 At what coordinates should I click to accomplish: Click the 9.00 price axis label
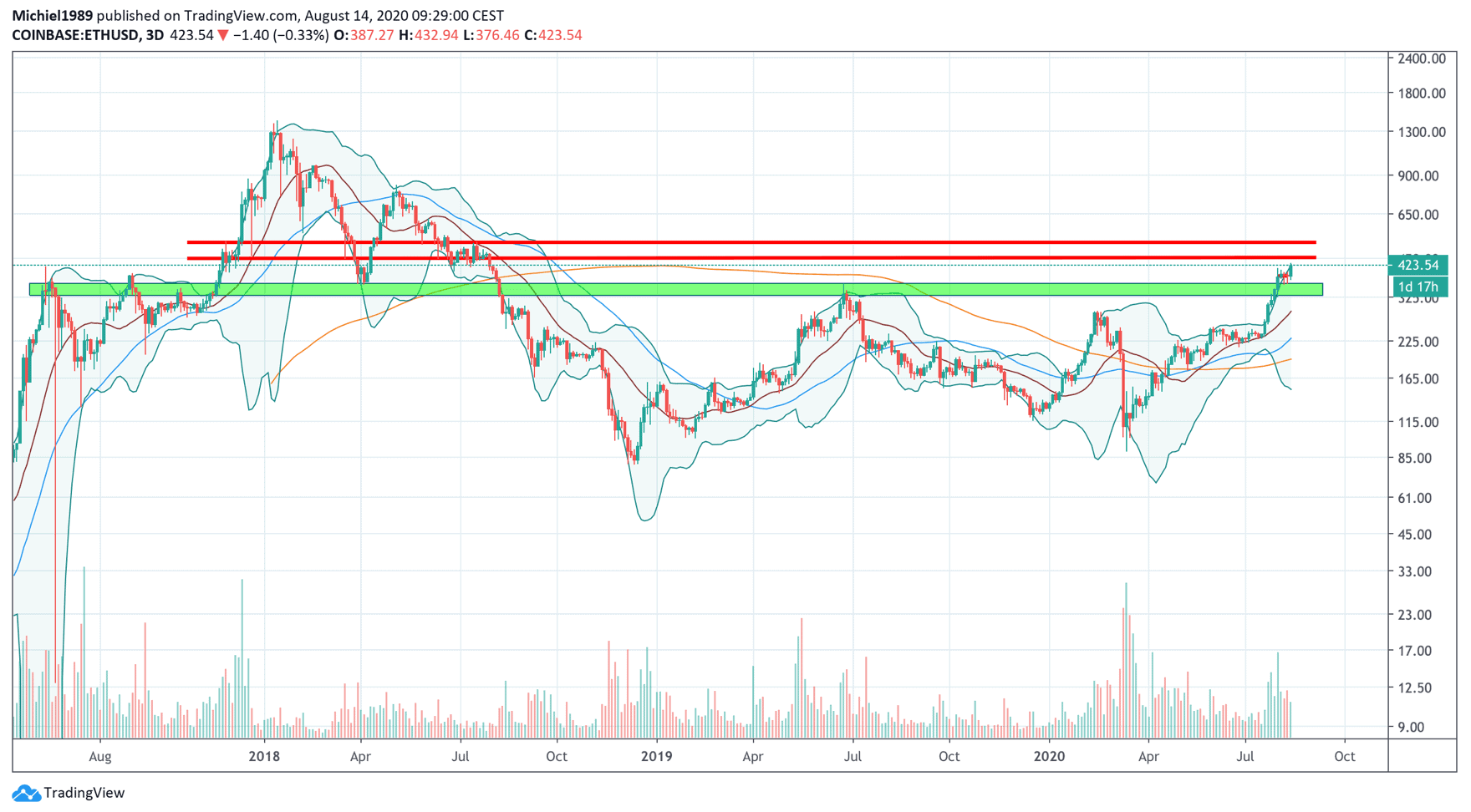tap(1412, 727)
